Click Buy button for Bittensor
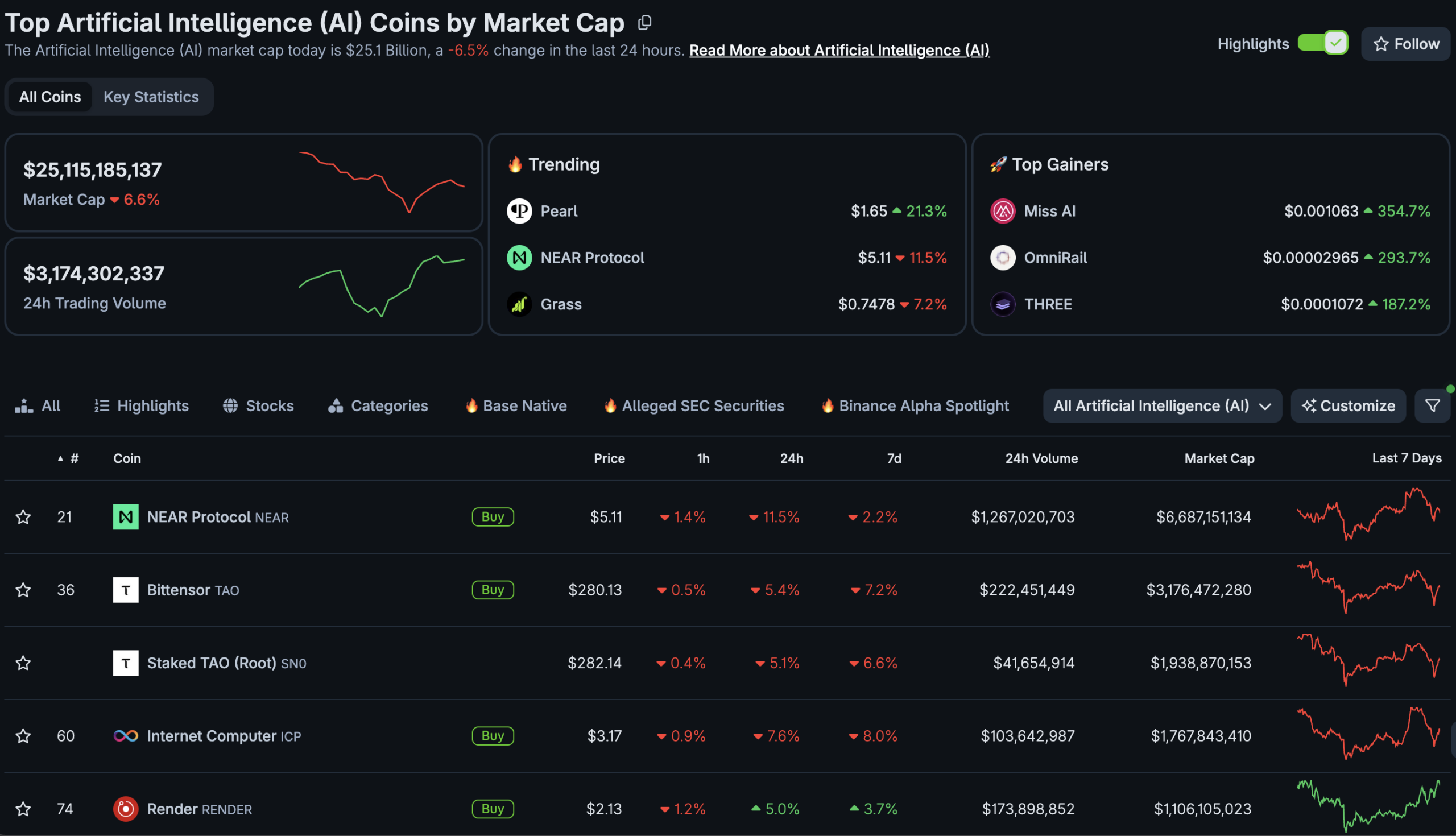1456x836 pixels. [493, 590]
